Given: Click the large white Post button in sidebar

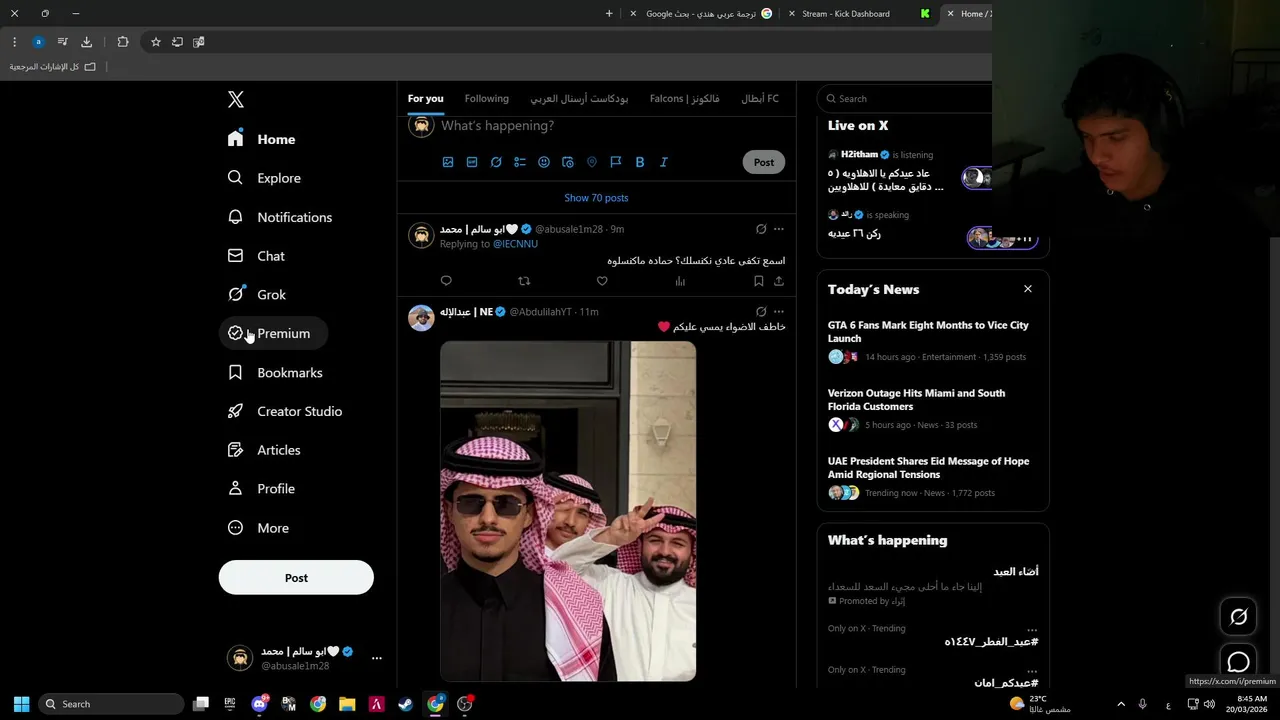Looking at the screenshot, I should coord(296,578).
